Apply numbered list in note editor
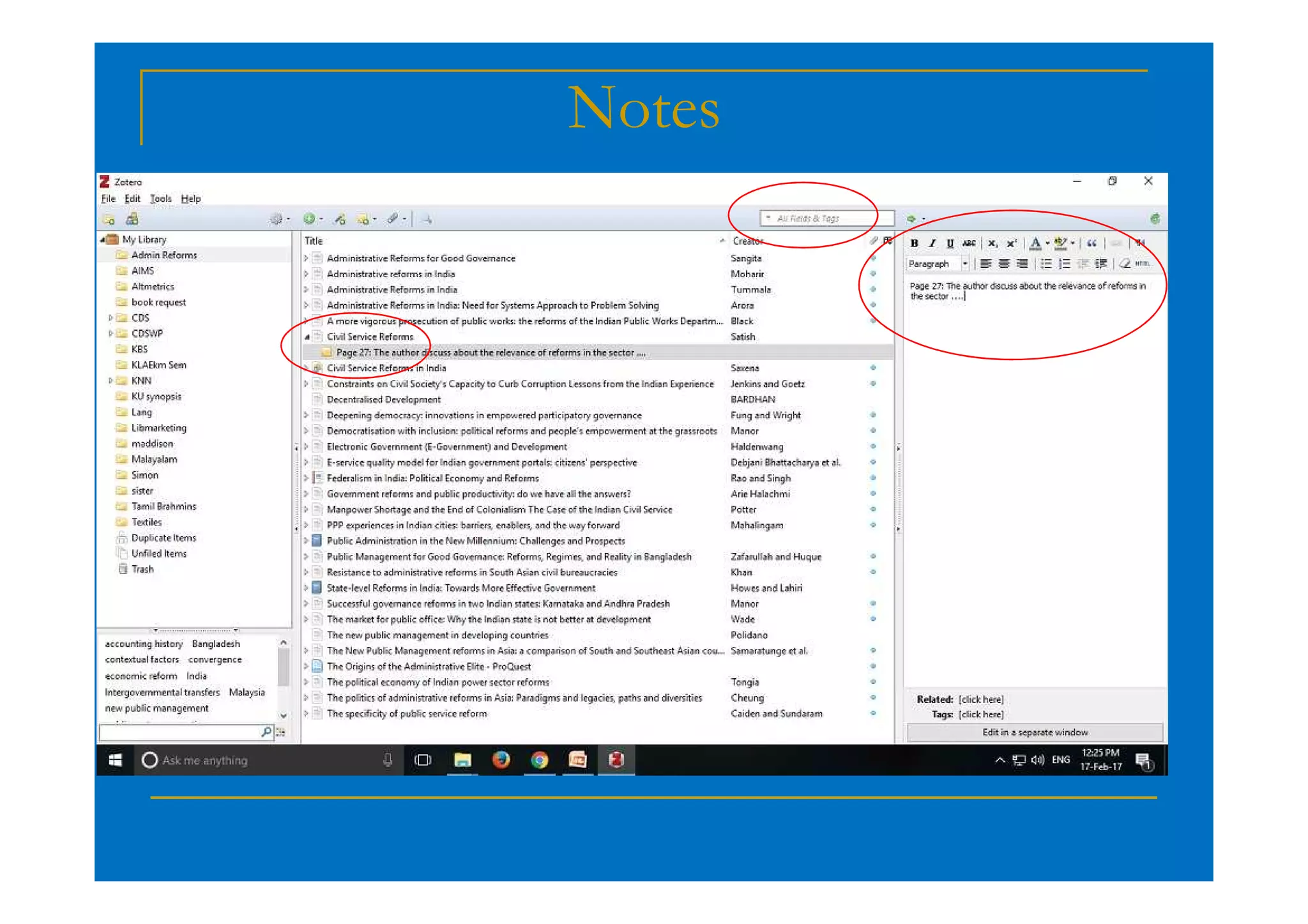Screen dimensions: 1308x924 coord(1064,264)
